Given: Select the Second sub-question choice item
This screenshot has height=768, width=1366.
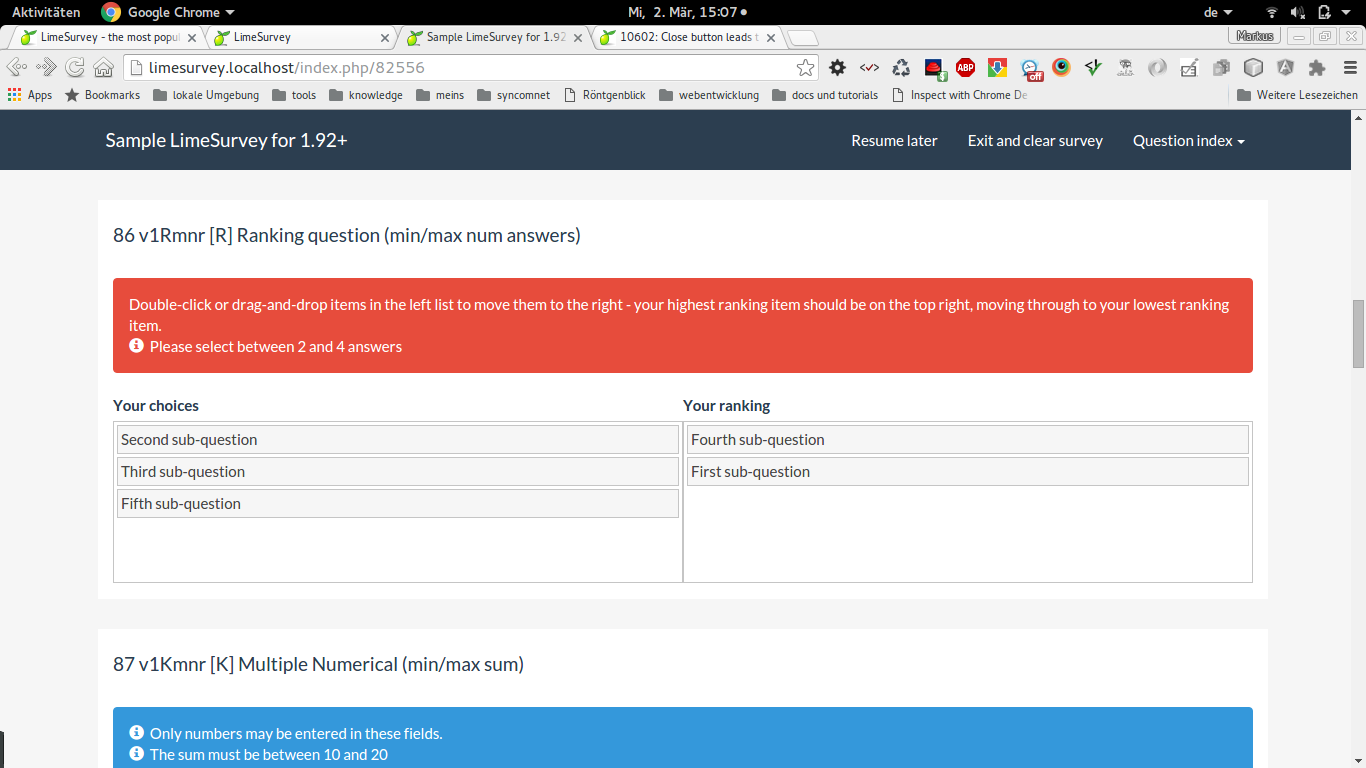Looking at the screenshot, I should pyautogui.click(x=398, y=440).
